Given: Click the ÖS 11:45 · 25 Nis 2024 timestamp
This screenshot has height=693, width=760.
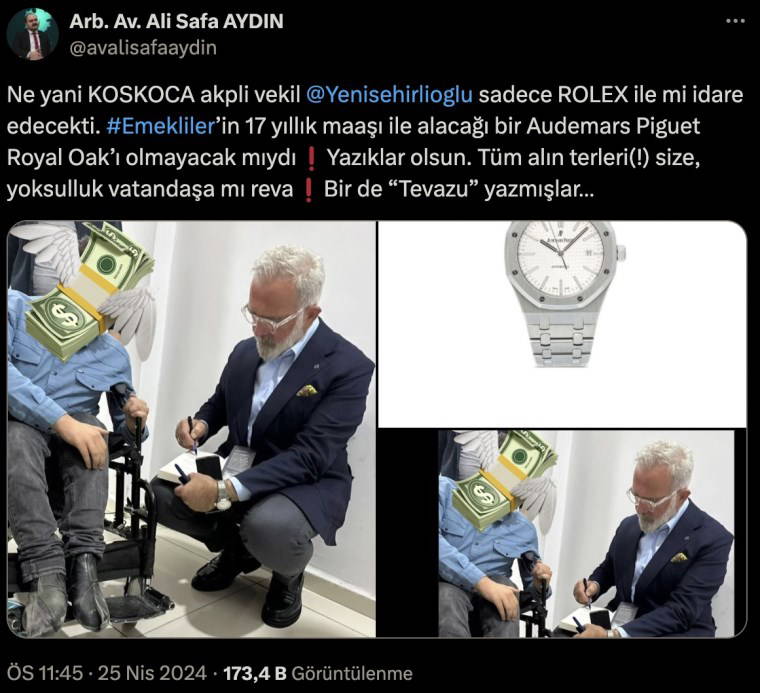Looking at the screenshot, I should coord(107,674).
